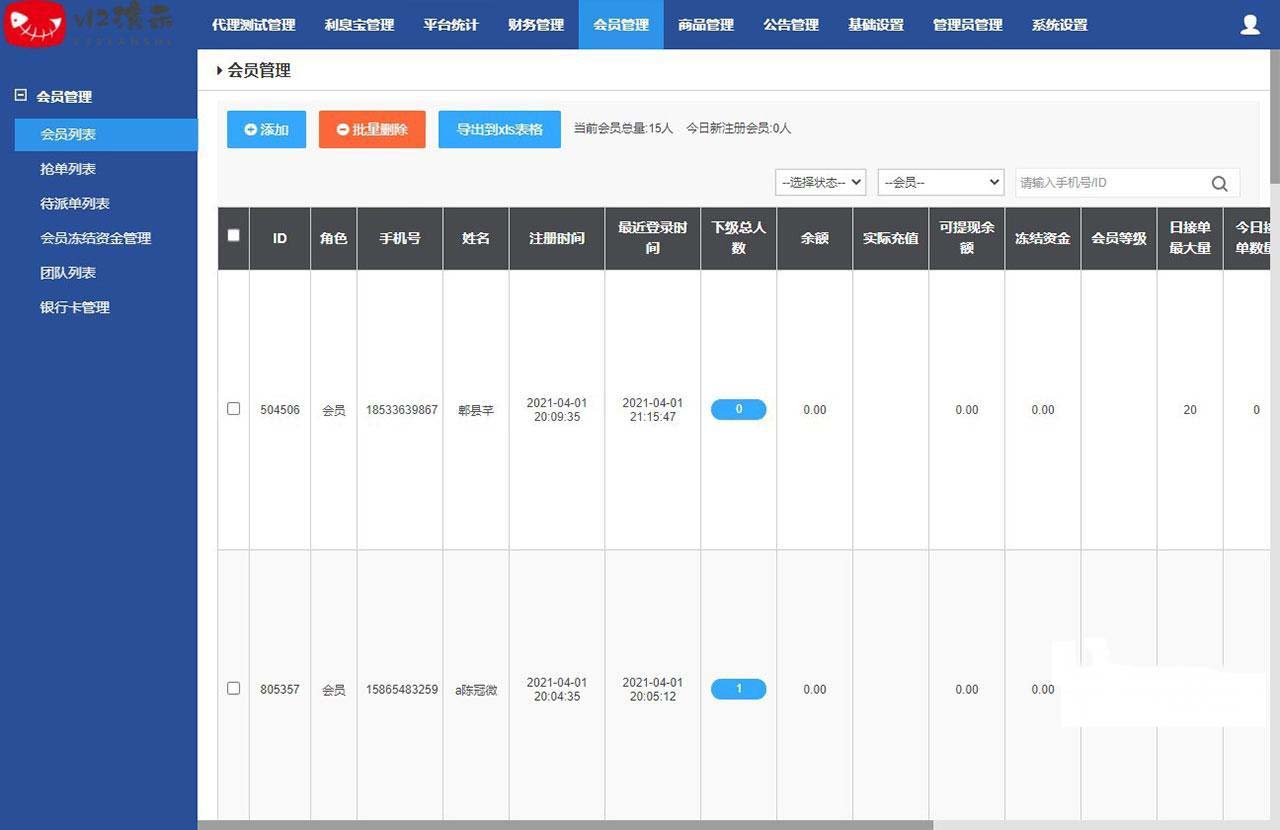Viewport: 1280px width, 830px height.
Task: Click the phone number/ID search field
Action: 1108,183
